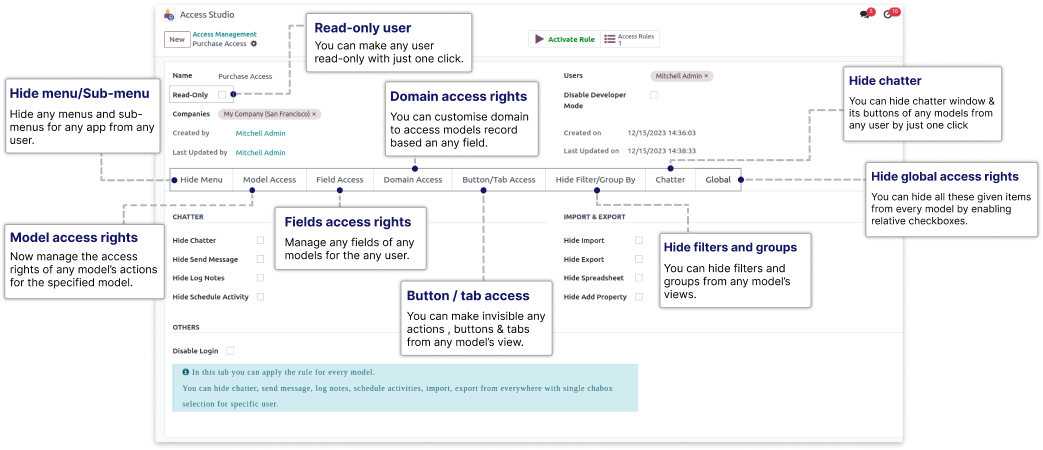This screenshot has height=450, width=1043.
Task: Open the Model Access tab
Action: click(x=269, y=180)
